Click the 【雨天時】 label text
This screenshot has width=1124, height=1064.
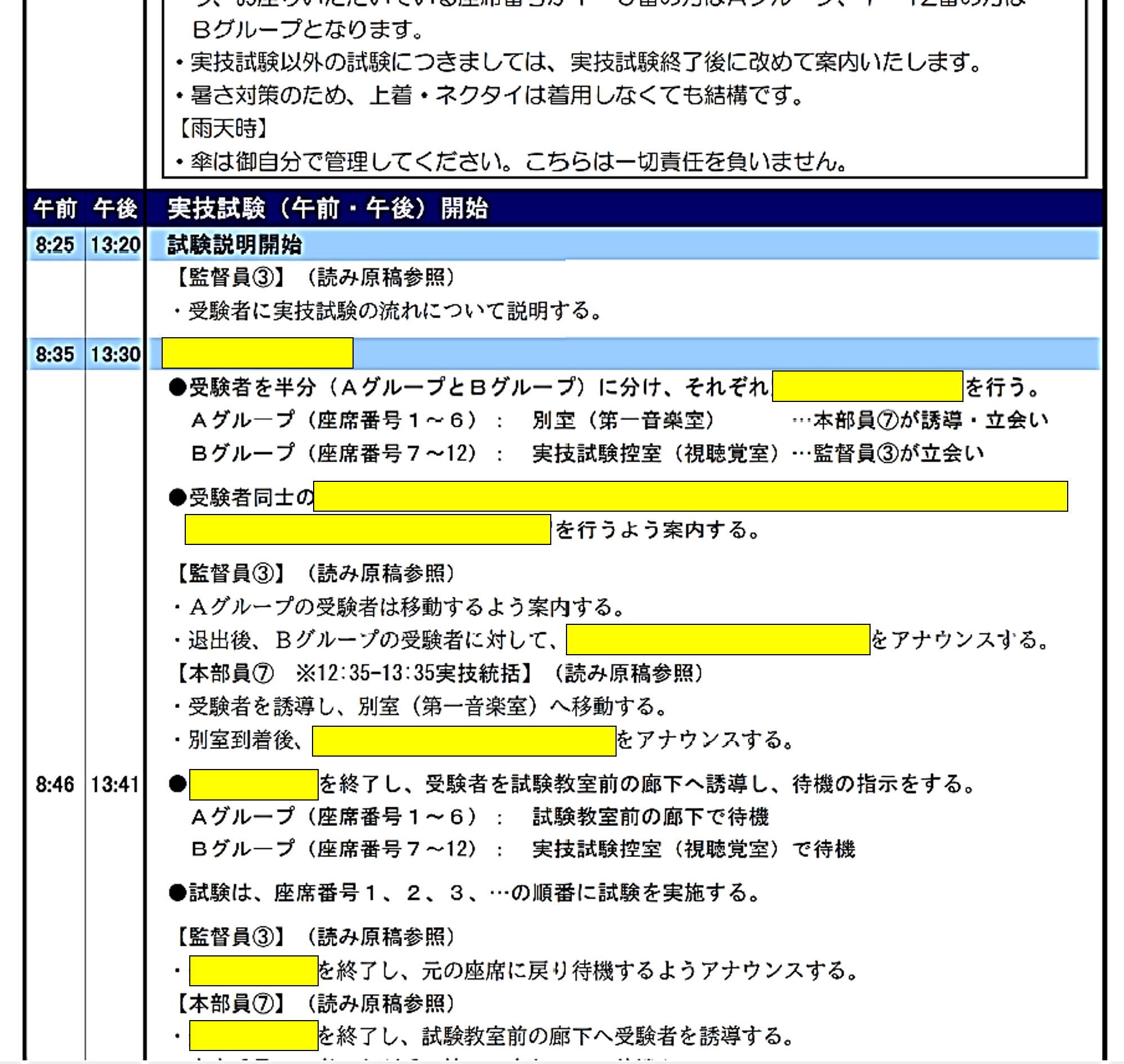click(x=223, y=129)
